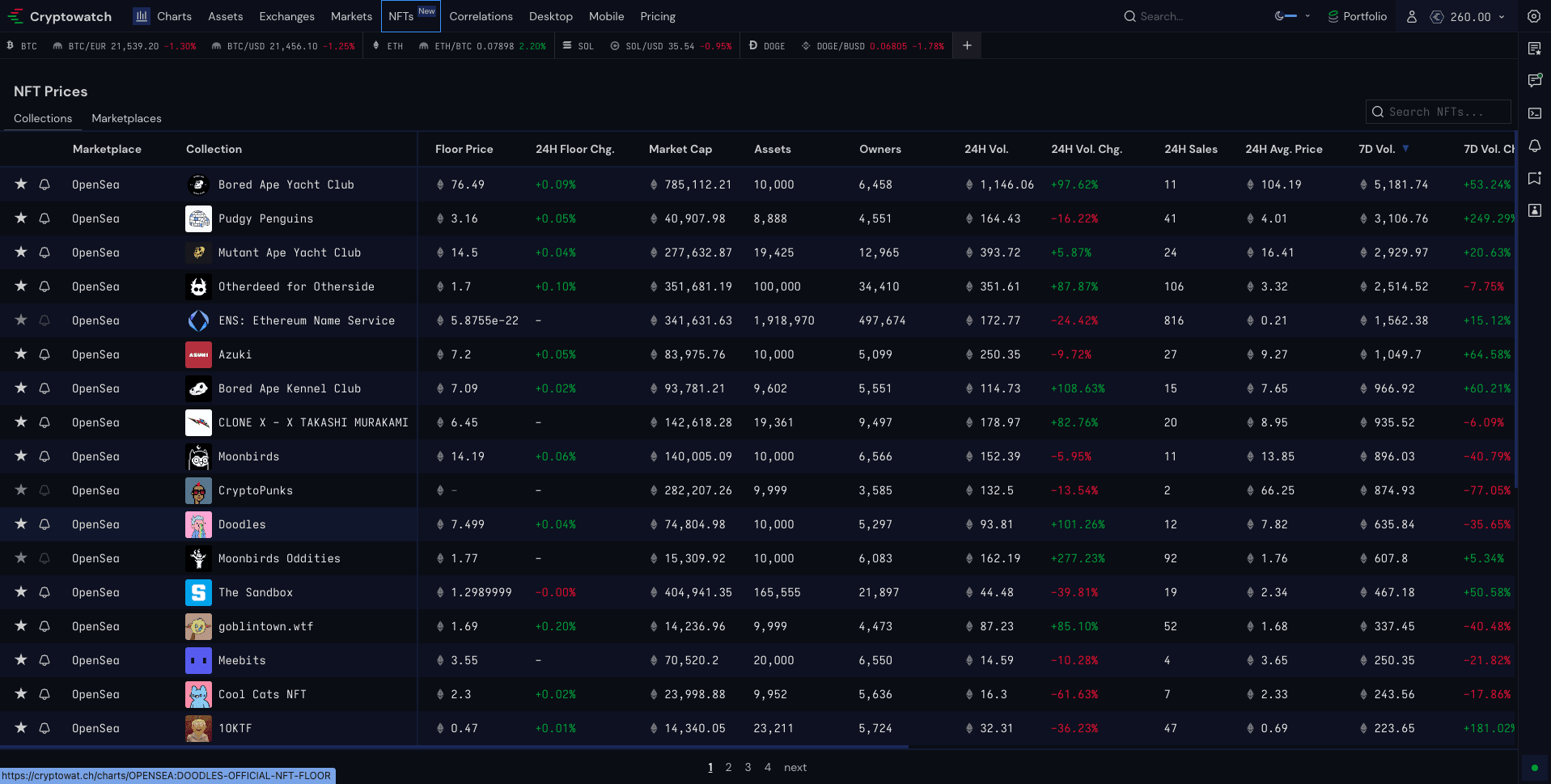Open the watchlist news panel icon

[1534, 49]
